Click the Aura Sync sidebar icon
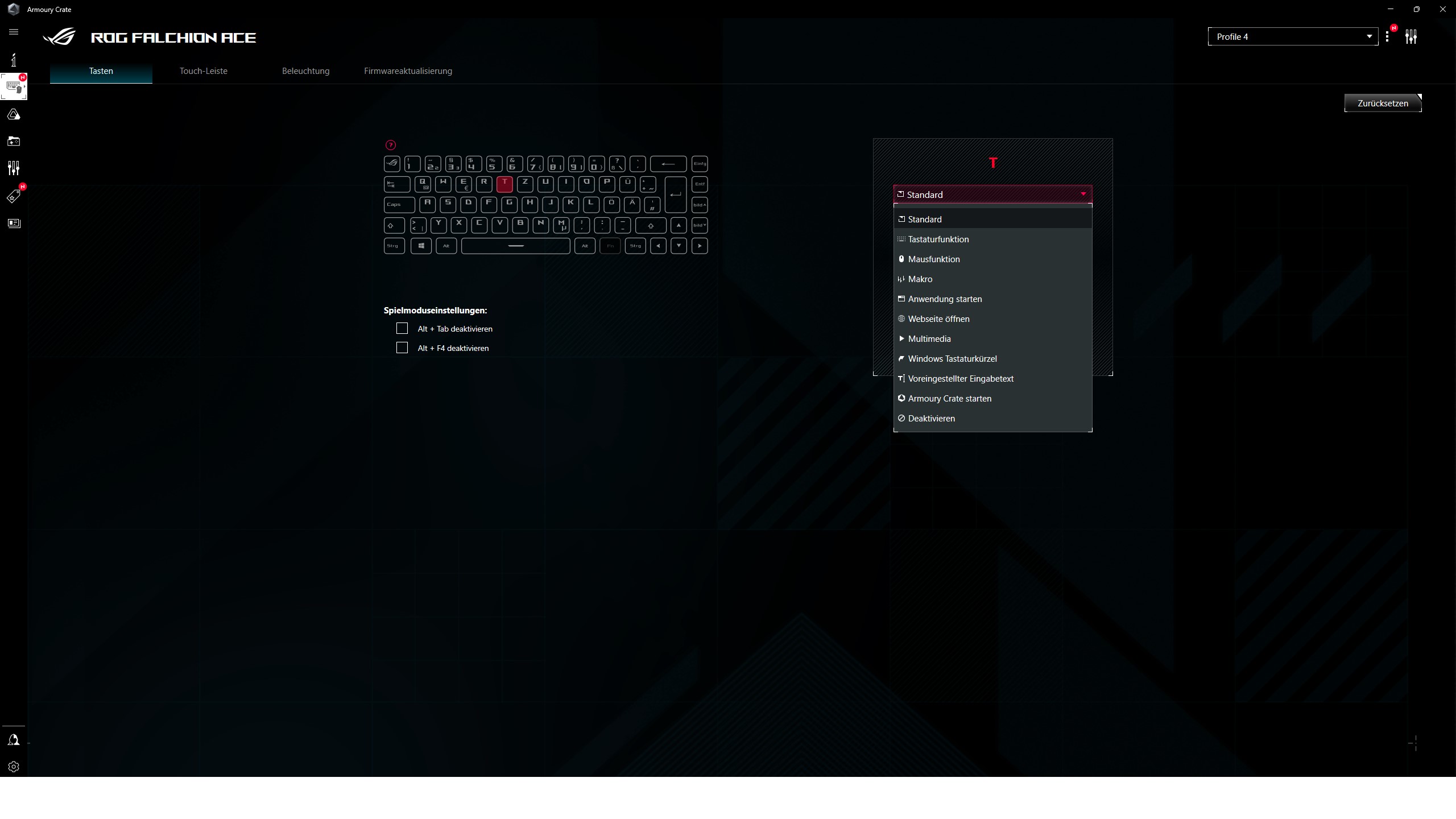Viewport: 1456px width, 819px height. (14, 115)
